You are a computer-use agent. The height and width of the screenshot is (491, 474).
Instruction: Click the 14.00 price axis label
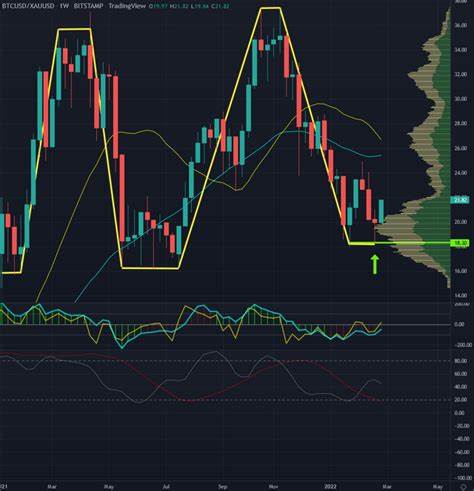(461, 296)
